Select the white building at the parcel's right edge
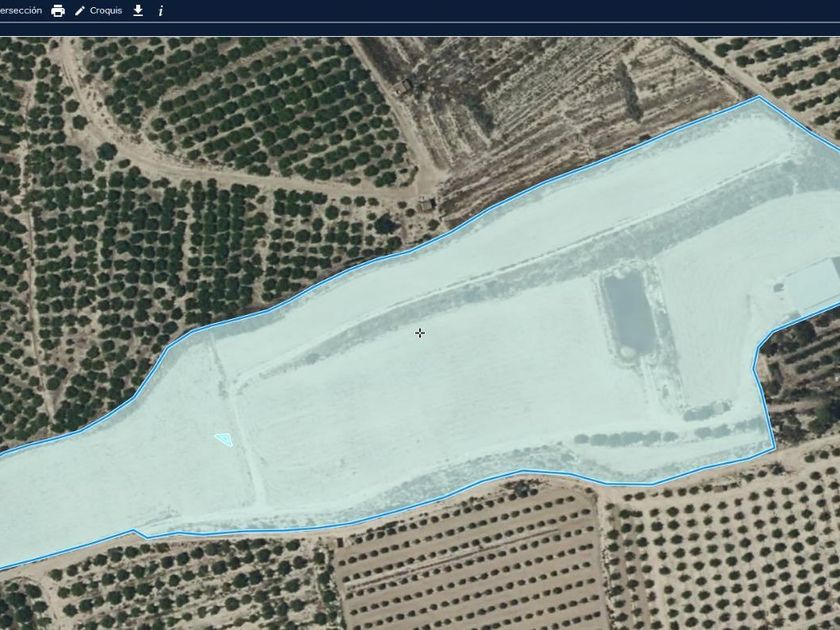840x630 pixels. coord(814,285)
